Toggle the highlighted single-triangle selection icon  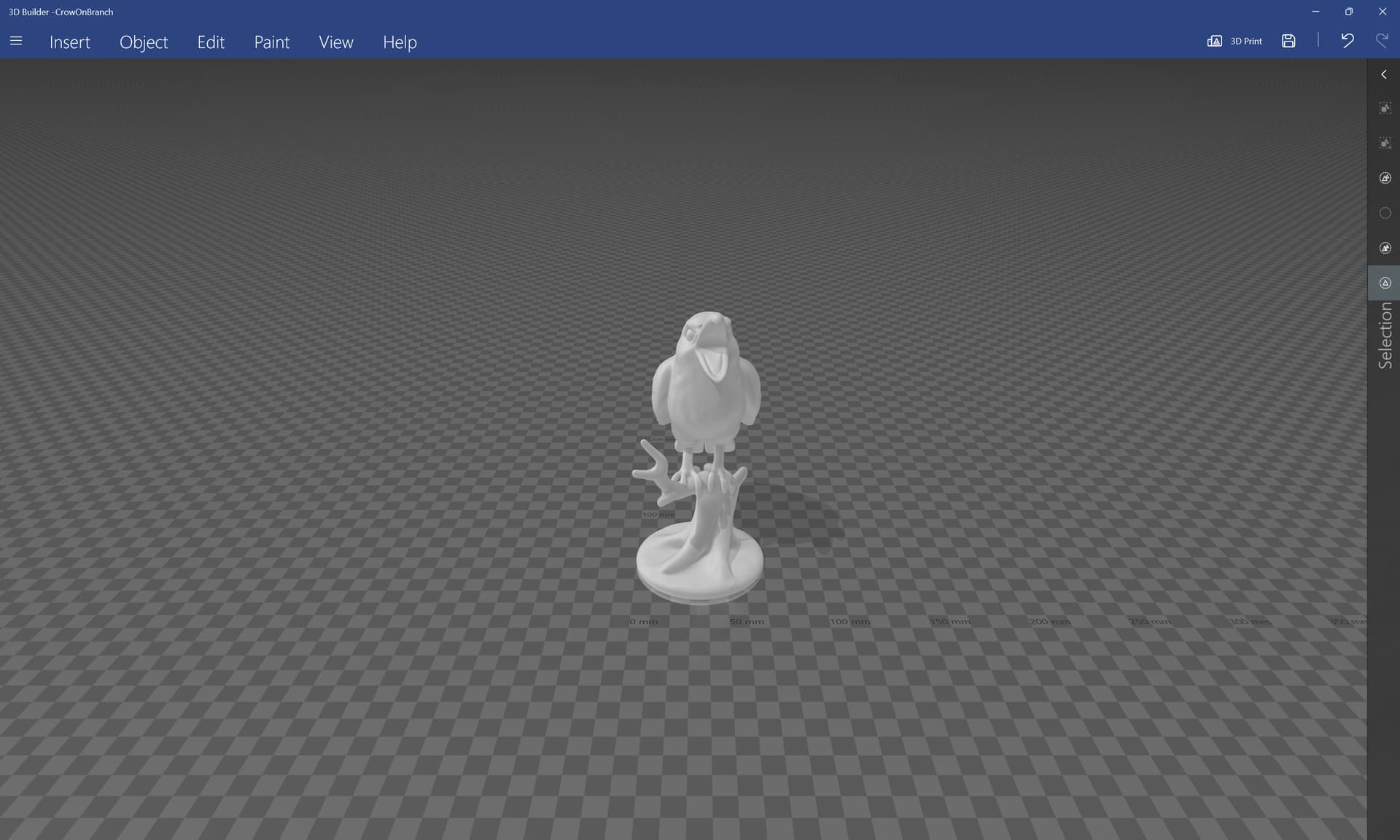[1385, 283]
